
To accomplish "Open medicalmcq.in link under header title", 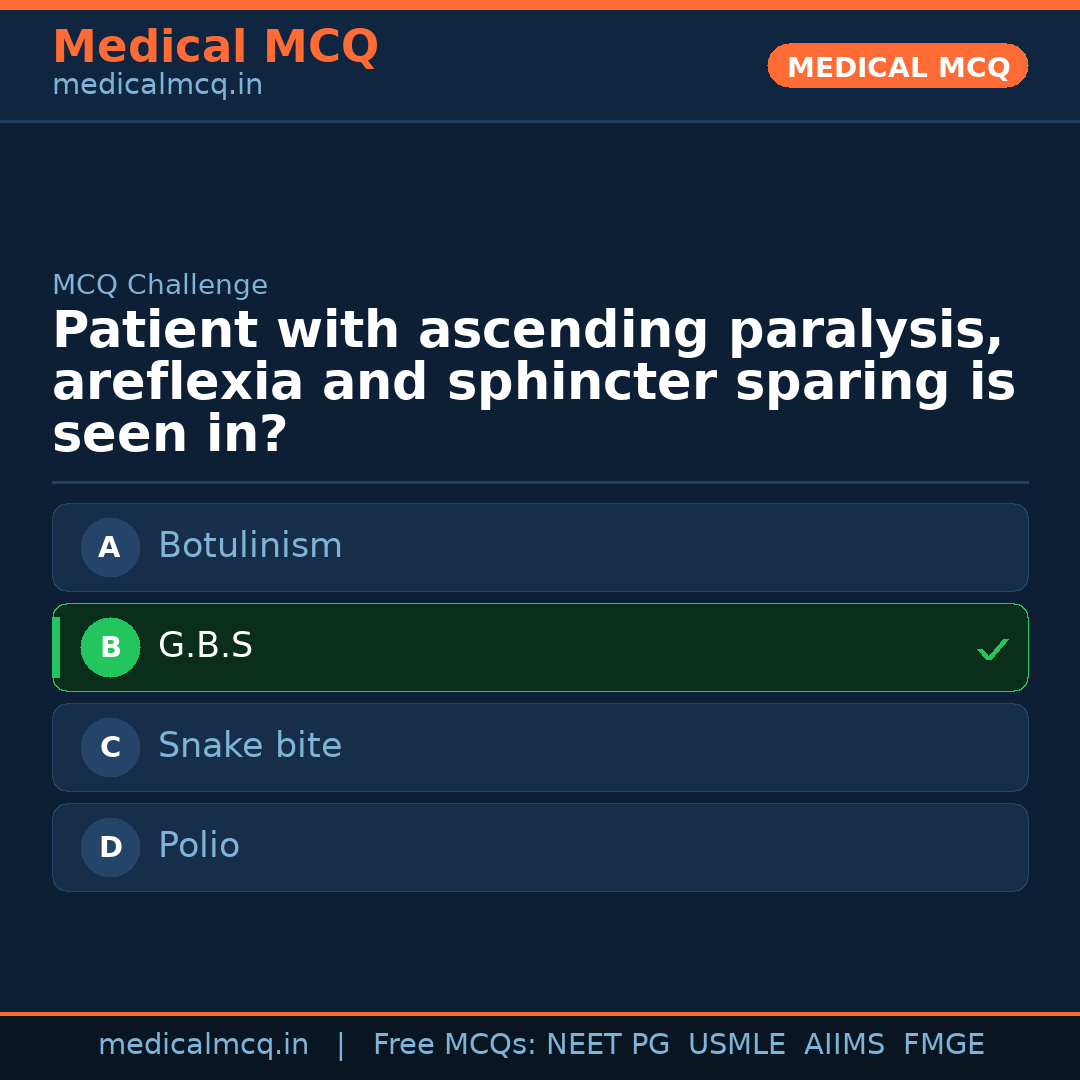I will coord(157,86).
